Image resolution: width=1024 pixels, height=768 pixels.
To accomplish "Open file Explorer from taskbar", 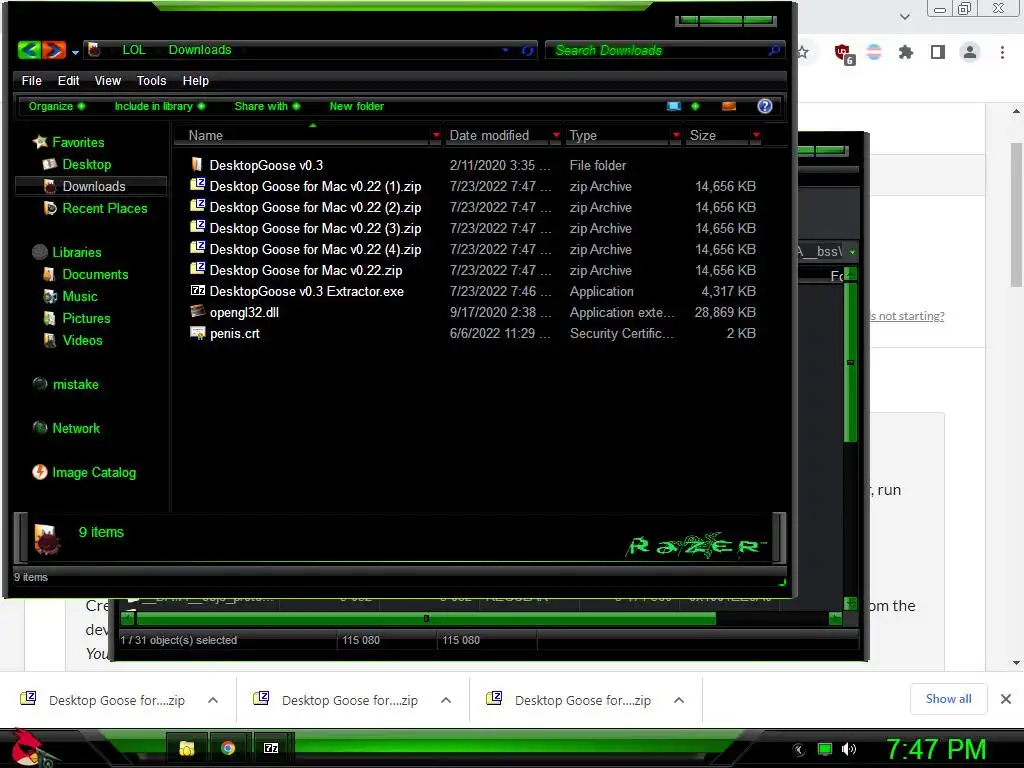I will pyautogui.click(x=187, y=748).
